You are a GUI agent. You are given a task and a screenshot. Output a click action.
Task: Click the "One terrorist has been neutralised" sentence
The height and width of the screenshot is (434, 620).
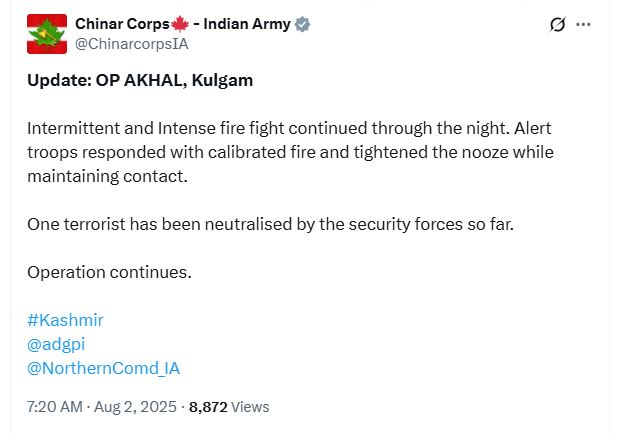pos(270,224)
